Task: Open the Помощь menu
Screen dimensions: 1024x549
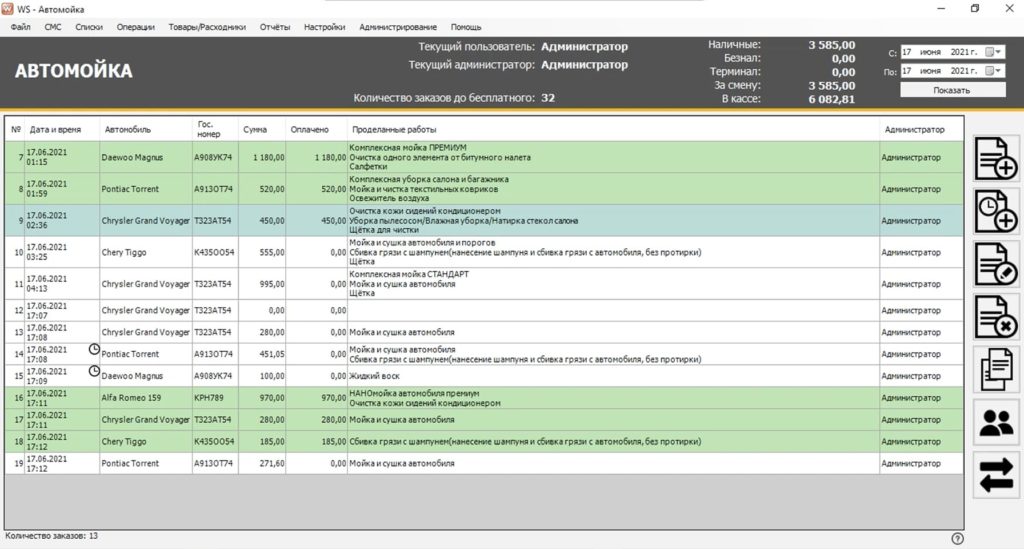Action: [x=466, y=27]
